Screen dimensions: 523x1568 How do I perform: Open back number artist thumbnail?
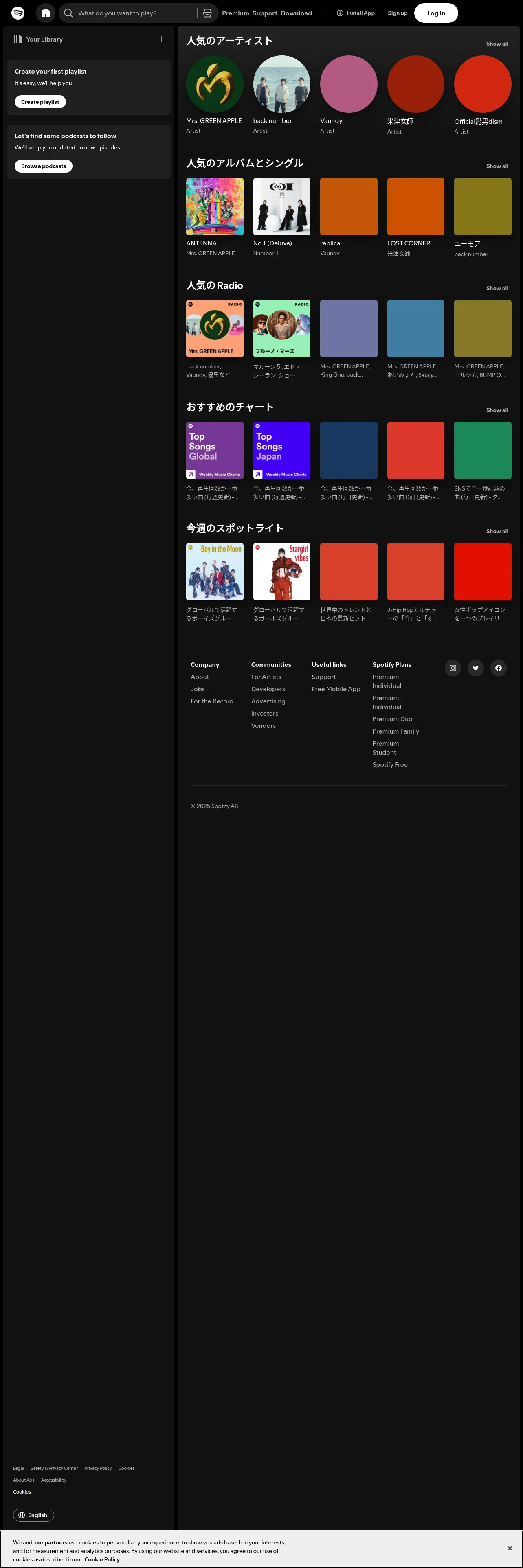282,84
